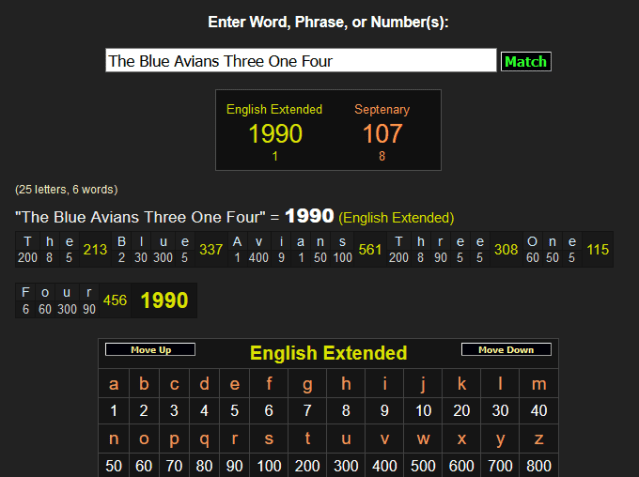The image size is (639, 477).
Task: Click letter 'z' in the cipher chart
Action: pos(540,440)
